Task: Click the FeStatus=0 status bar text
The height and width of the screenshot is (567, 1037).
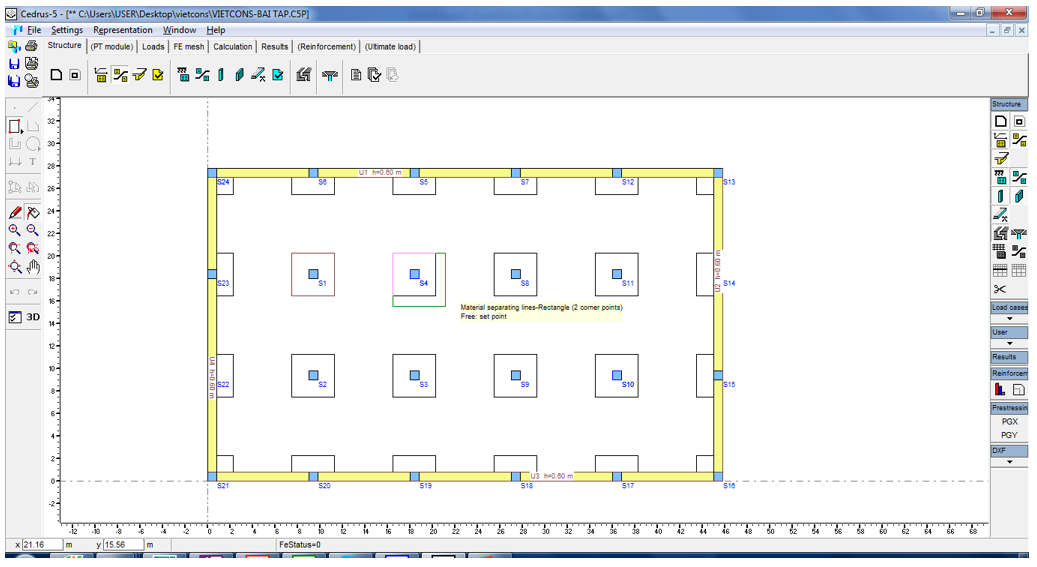Action: [300, 545]
